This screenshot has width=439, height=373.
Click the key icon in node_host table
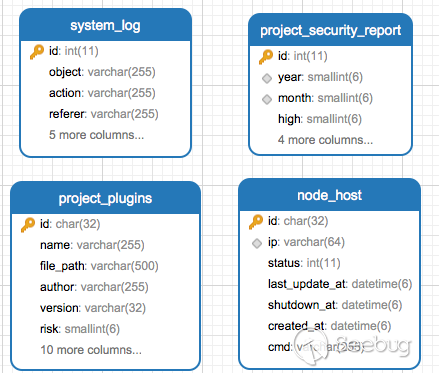256,222
